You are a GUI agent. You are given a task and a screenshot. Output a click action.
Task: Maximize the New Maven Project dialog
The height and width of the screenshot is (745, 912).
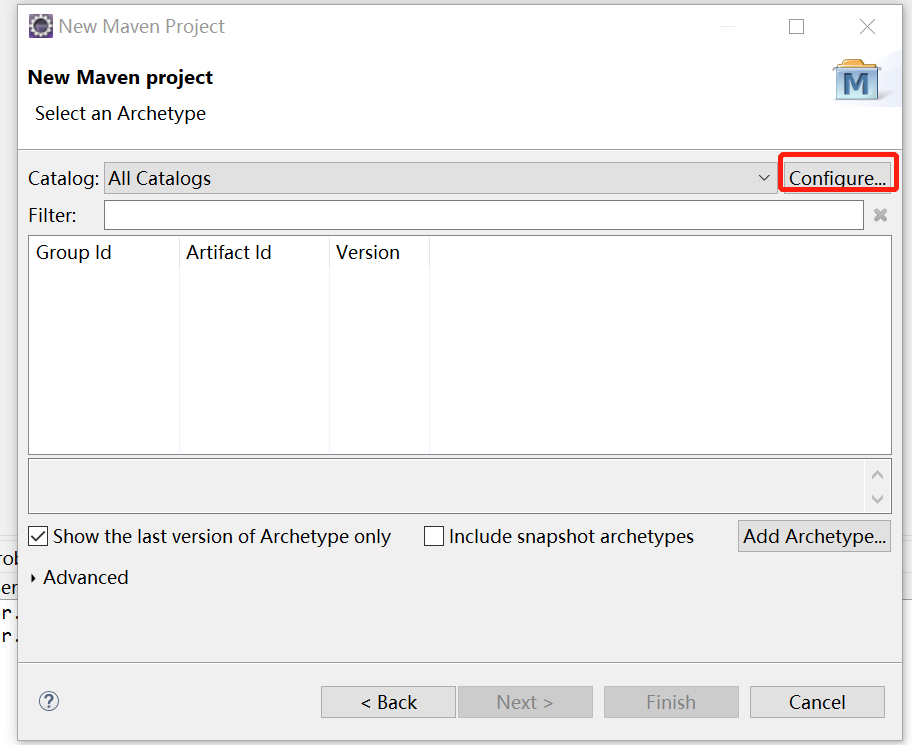(796, 26)
